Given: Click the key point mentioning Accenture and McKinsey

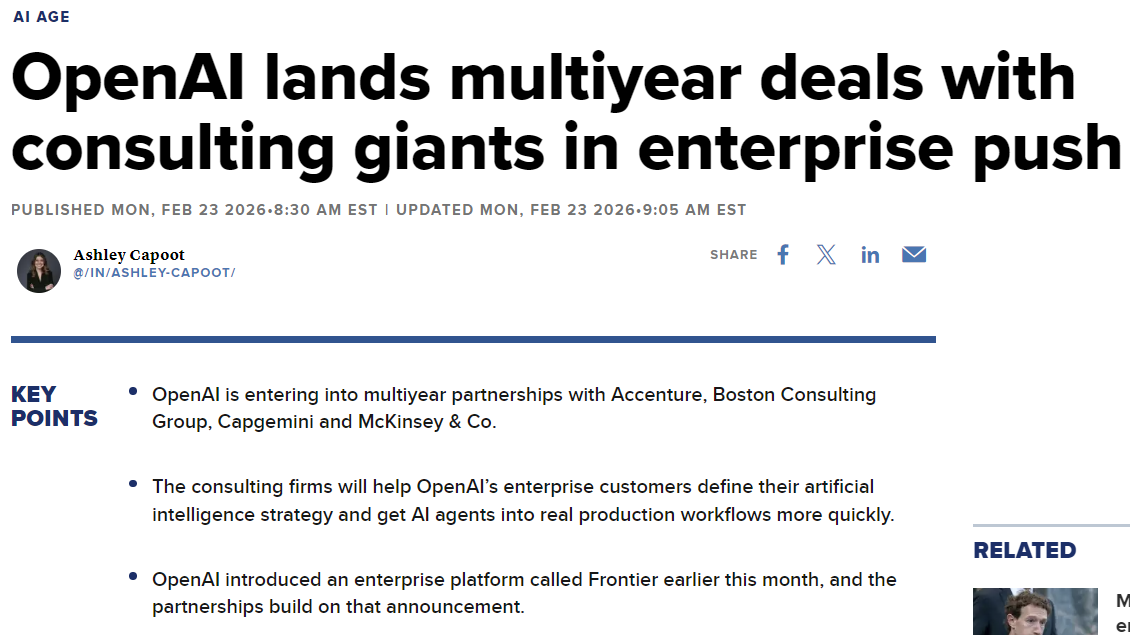Looking at the screenshot, I should pyautogui.click(x=513, y=408).
